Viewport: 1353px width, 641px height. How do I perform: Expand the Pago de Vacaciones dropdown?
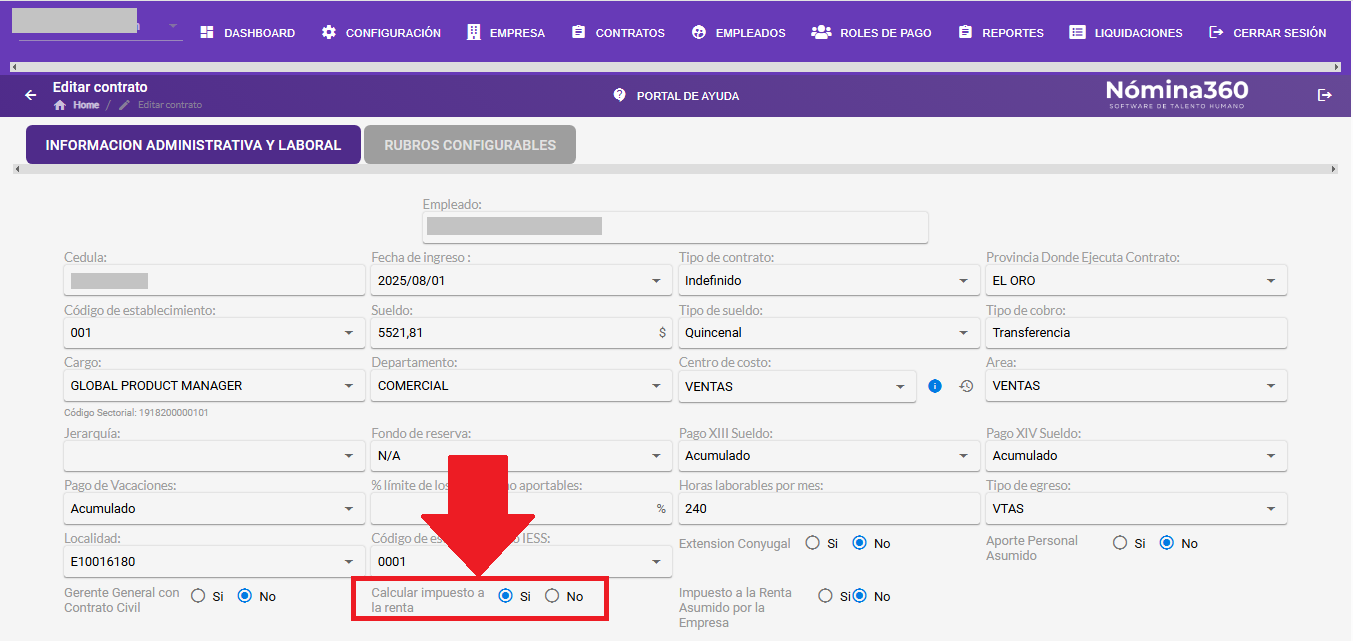[214, 509]
